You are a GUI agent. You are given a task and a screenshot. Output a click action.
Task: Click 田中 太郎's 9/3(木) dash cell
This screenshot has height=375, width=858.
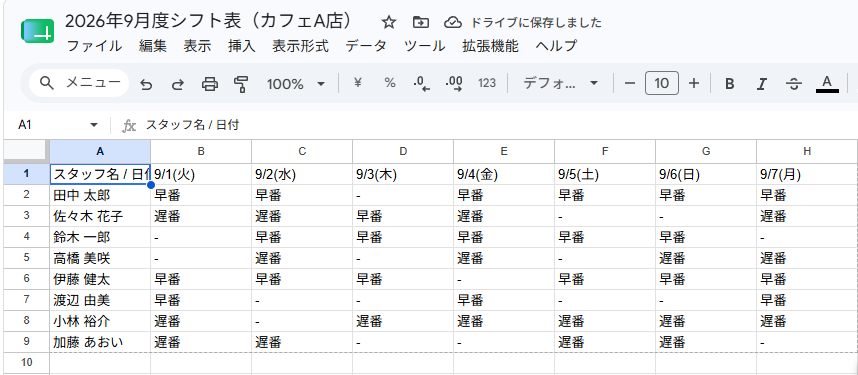point(403,195)
